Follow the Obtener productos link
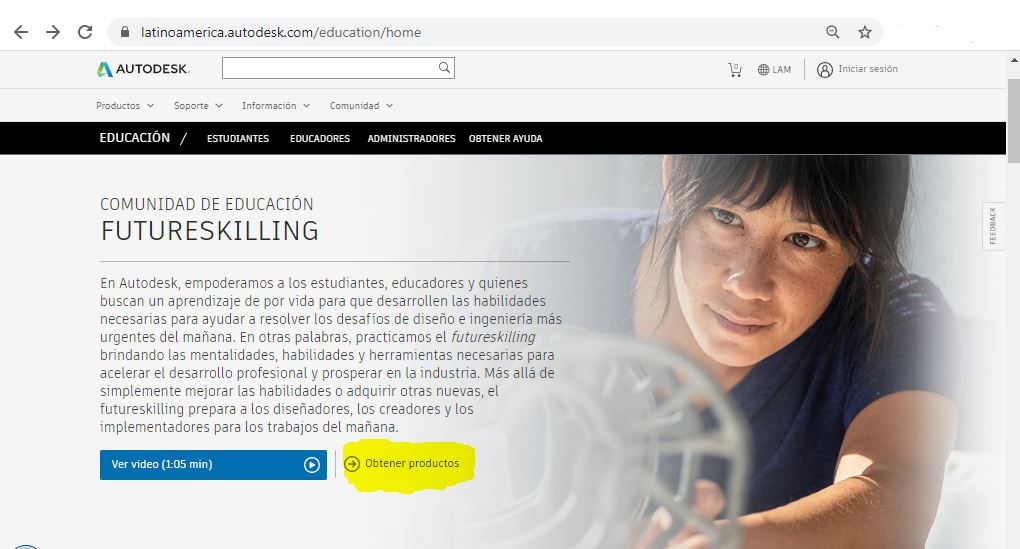The height and width of the screenshot is (549, 1020). (402, 464)
